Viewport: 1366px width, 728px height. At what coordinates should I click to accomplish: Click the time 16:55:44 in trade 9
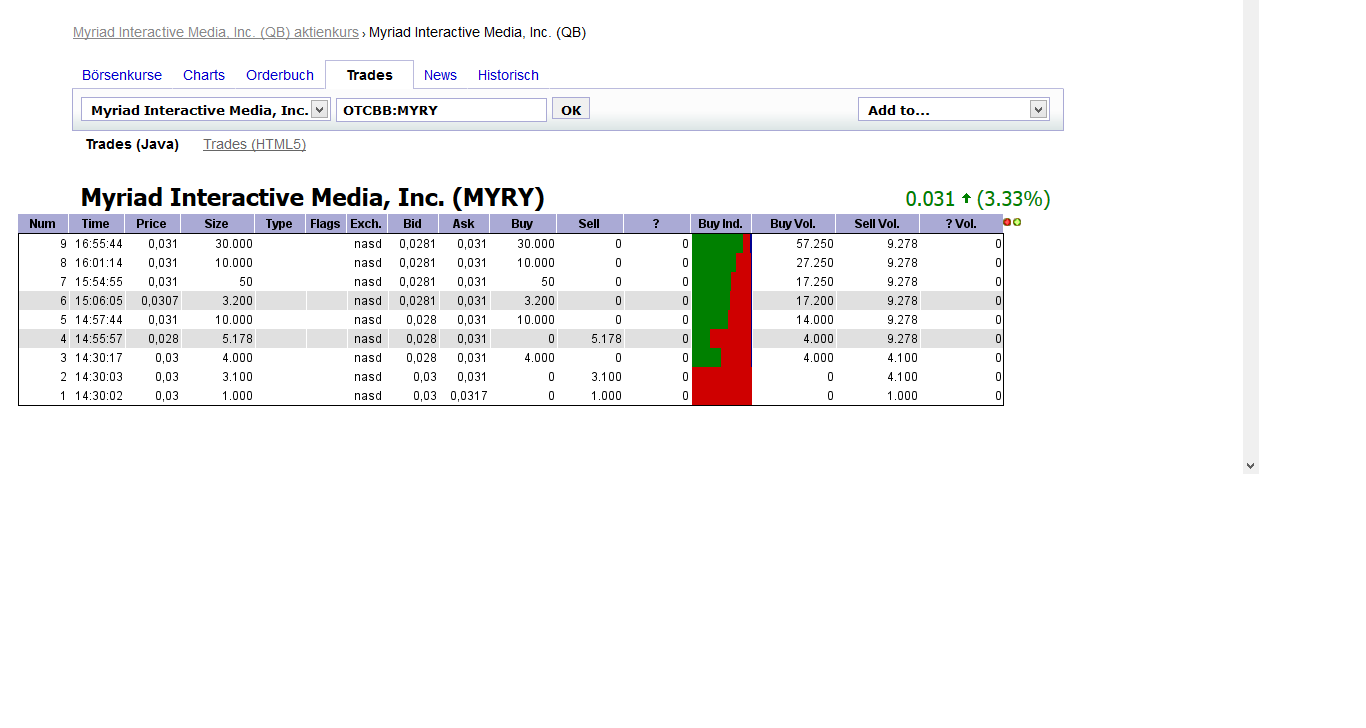[99, 244]
